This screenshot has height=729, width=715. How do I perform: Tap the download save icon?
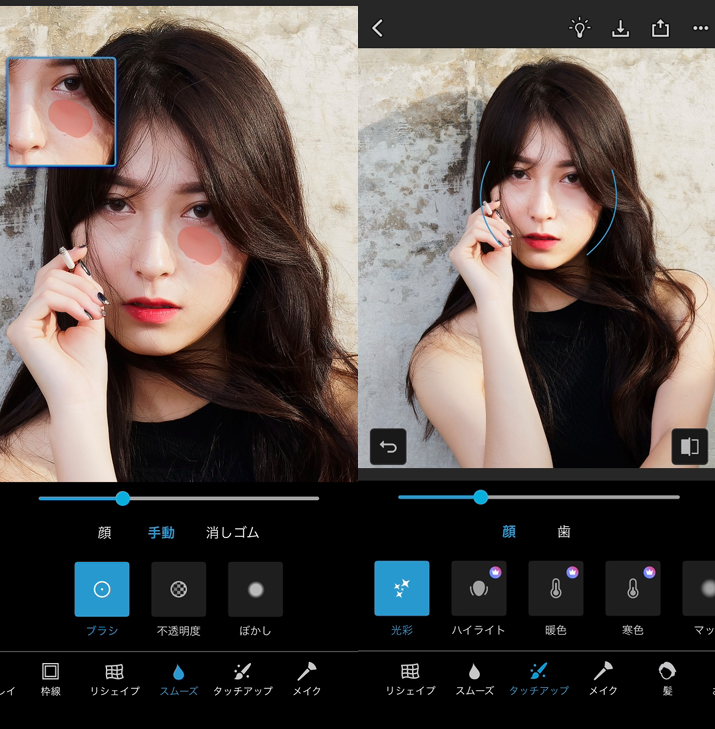[x=620, y=28]
